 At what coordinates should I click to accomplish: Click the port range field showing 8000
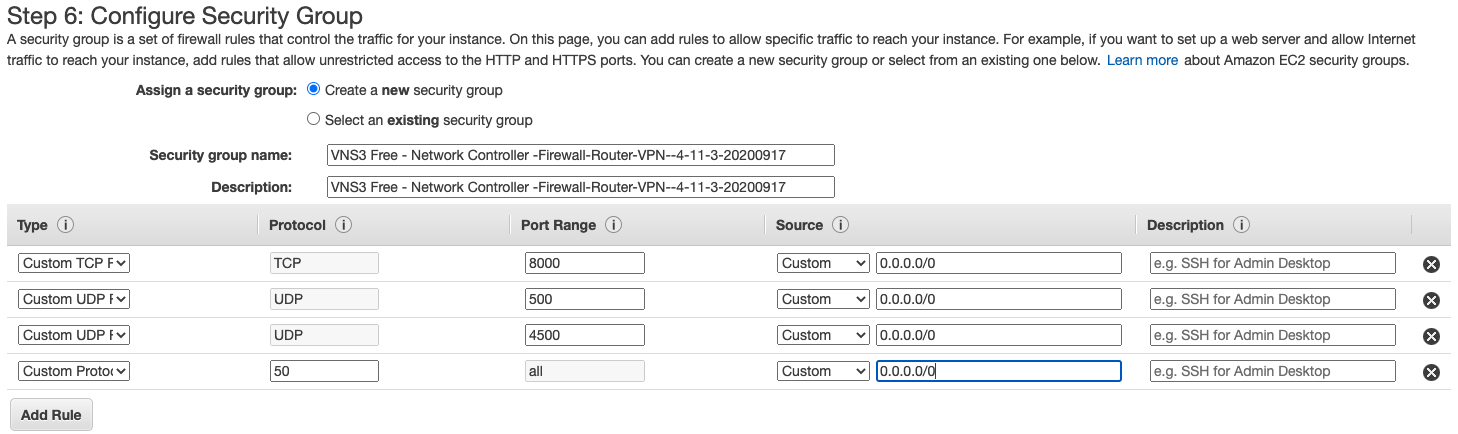[585, 263]
